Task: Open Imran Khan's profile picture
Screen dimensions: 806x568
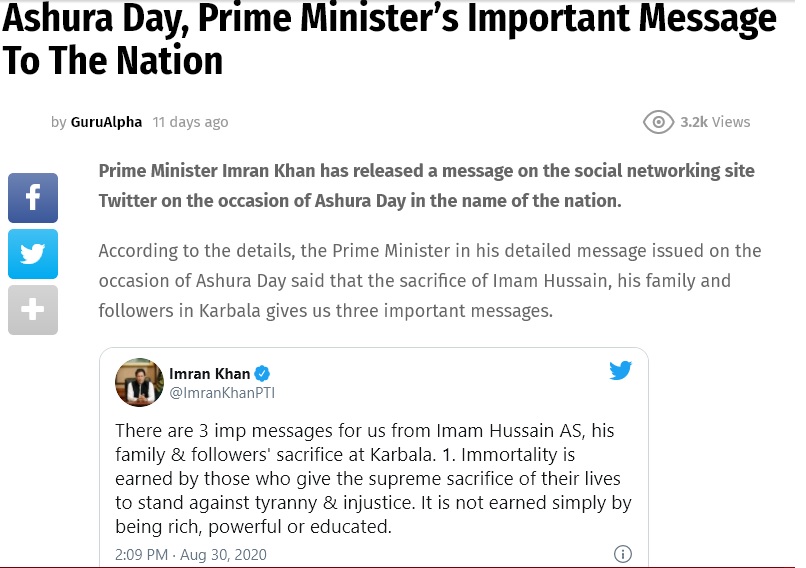Action: 139,382
